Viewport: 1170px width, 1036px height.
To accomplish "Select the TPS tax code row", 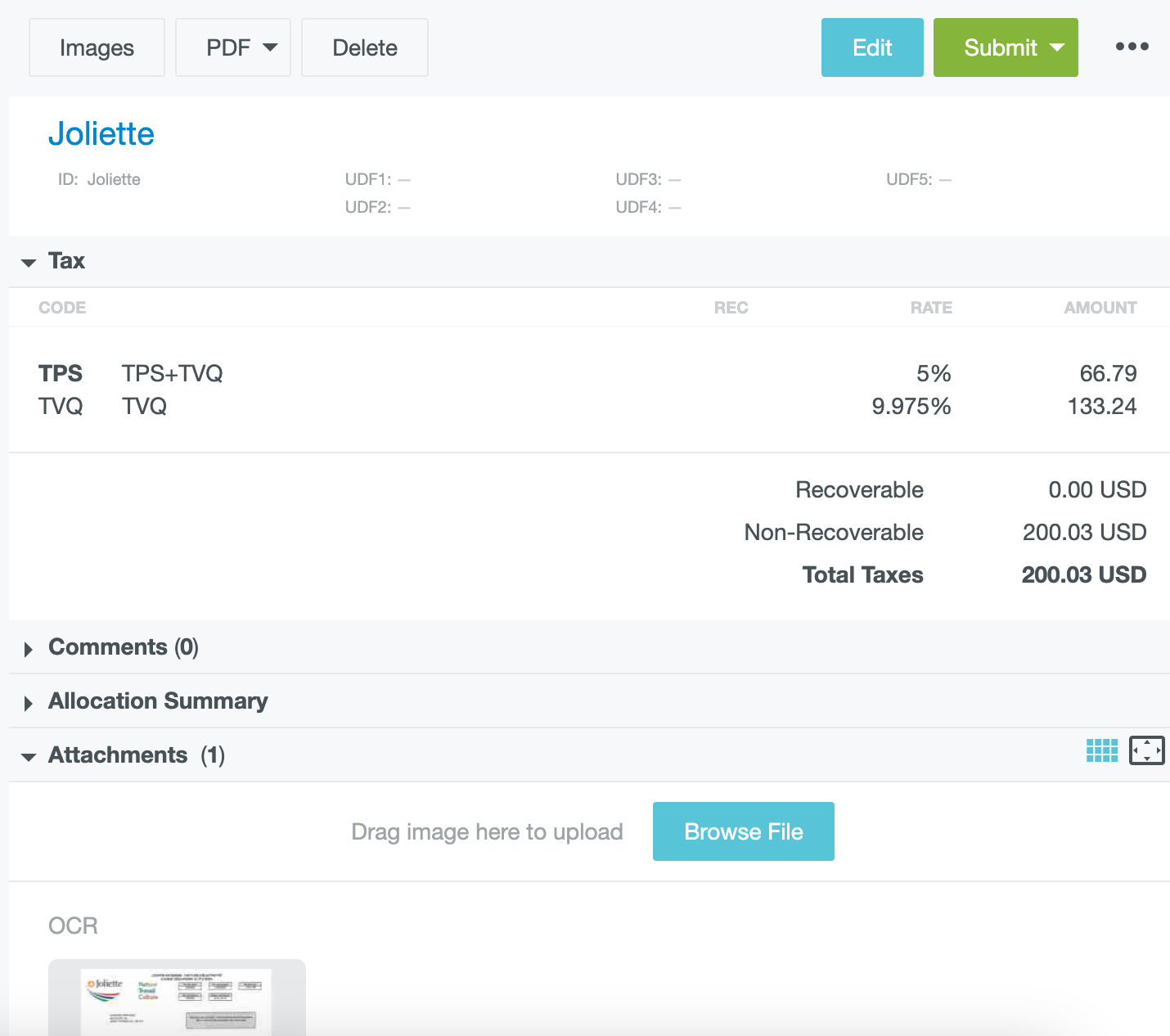I will pos(589,373).
